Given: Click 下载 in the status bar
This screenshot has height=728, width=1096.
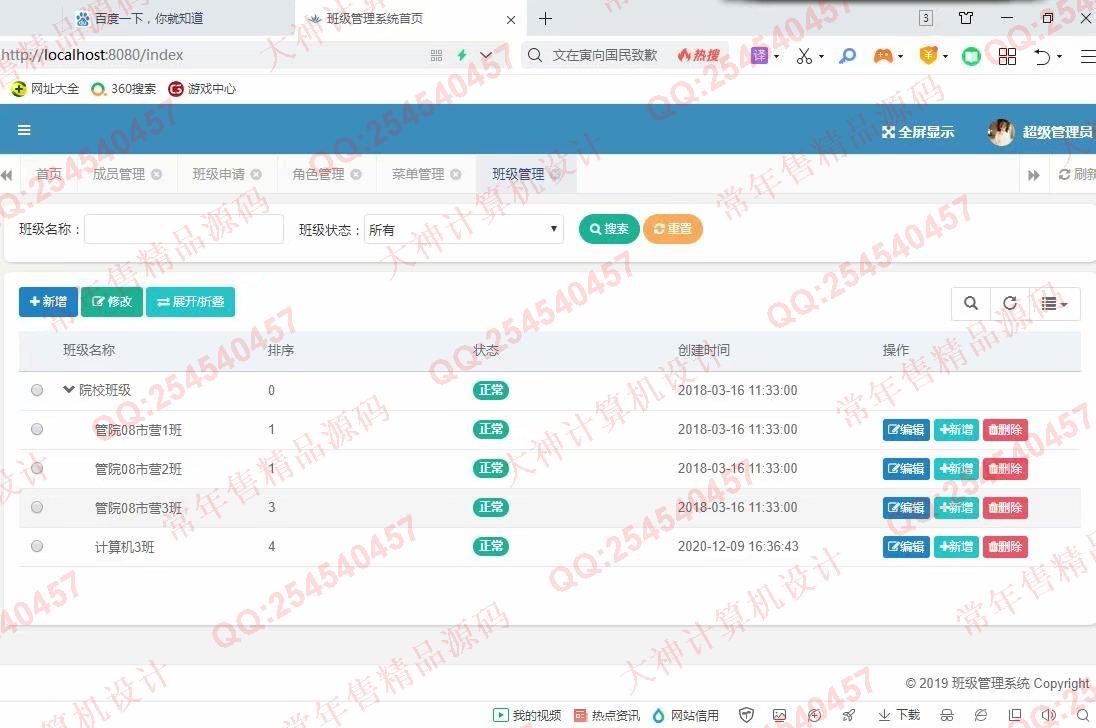Looking at the screenshot, I should point(899,715).
